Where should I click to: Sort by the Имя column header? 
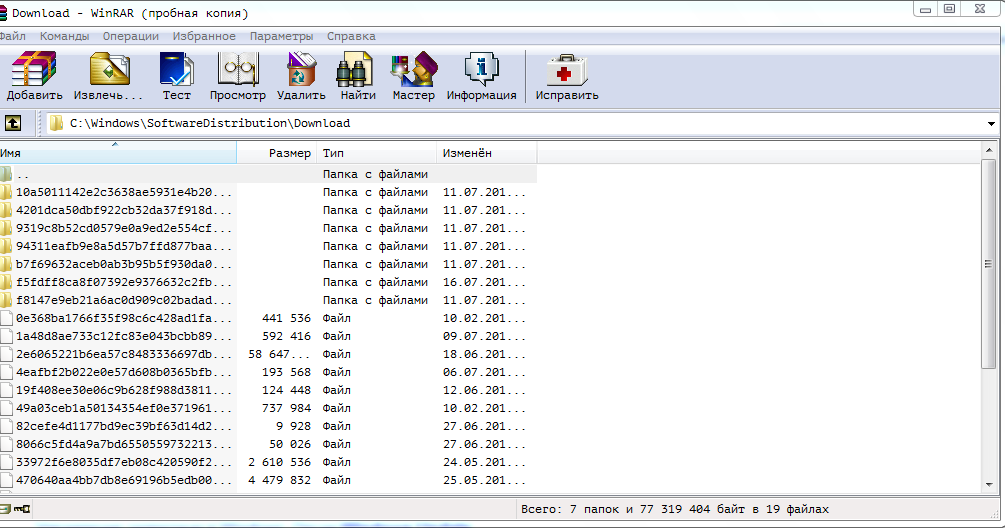pos(118,153)
